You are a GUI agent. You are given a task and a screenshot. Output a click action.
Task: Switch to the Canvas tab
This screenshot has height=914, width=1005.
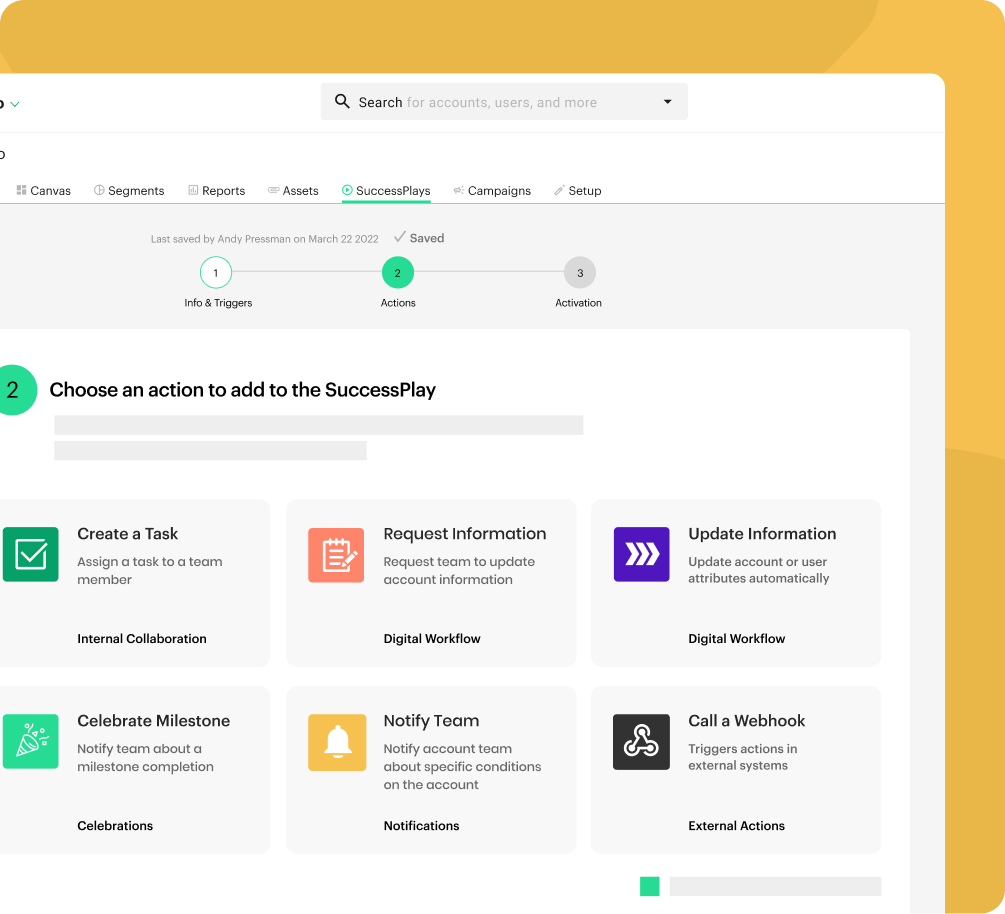click(44, 190)
